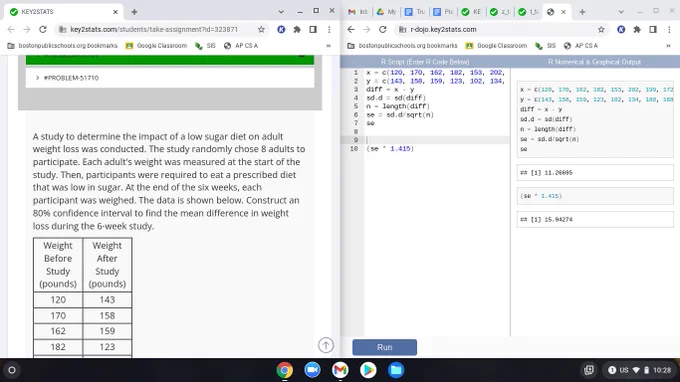This screenshot has width=680, height=382.
Task: Click code line 'sd.d = sd(diff)' in editor
Action: tap(396, 98)
